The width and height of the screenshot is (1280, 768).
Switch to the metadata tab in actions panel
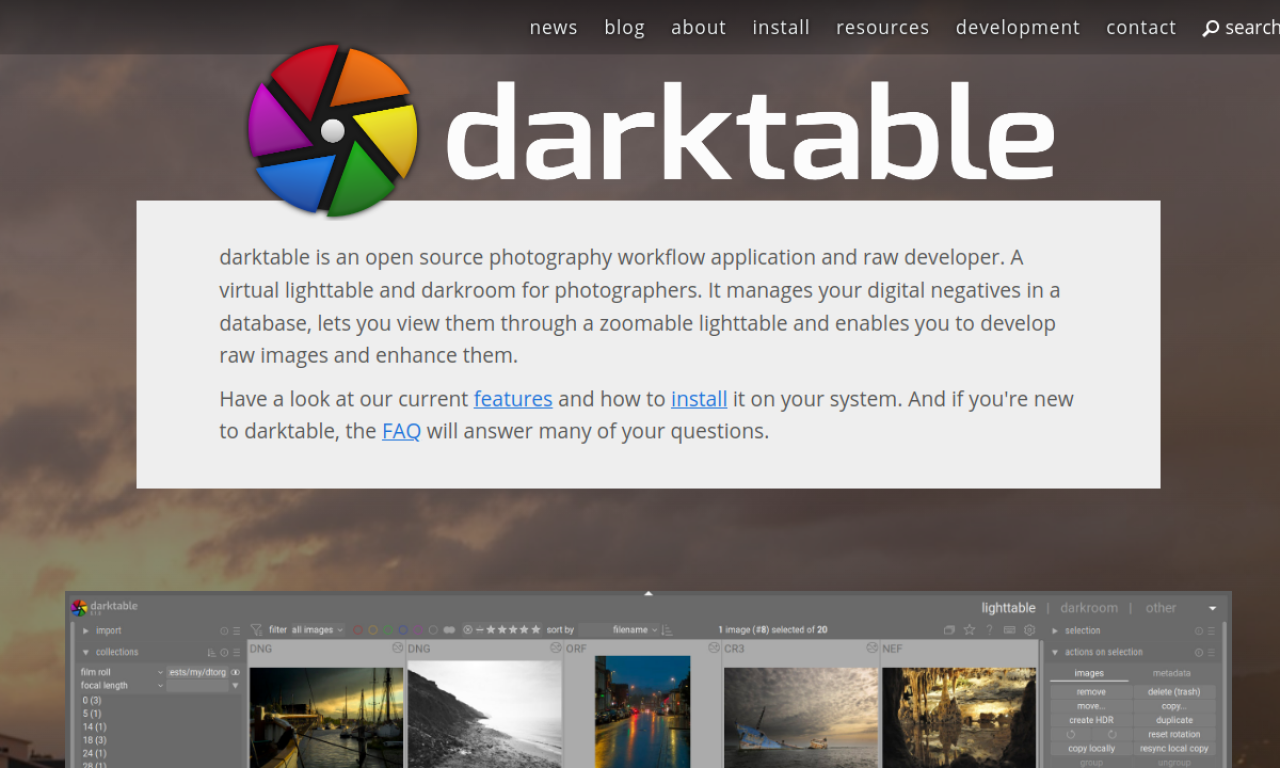coord(1171,673)
